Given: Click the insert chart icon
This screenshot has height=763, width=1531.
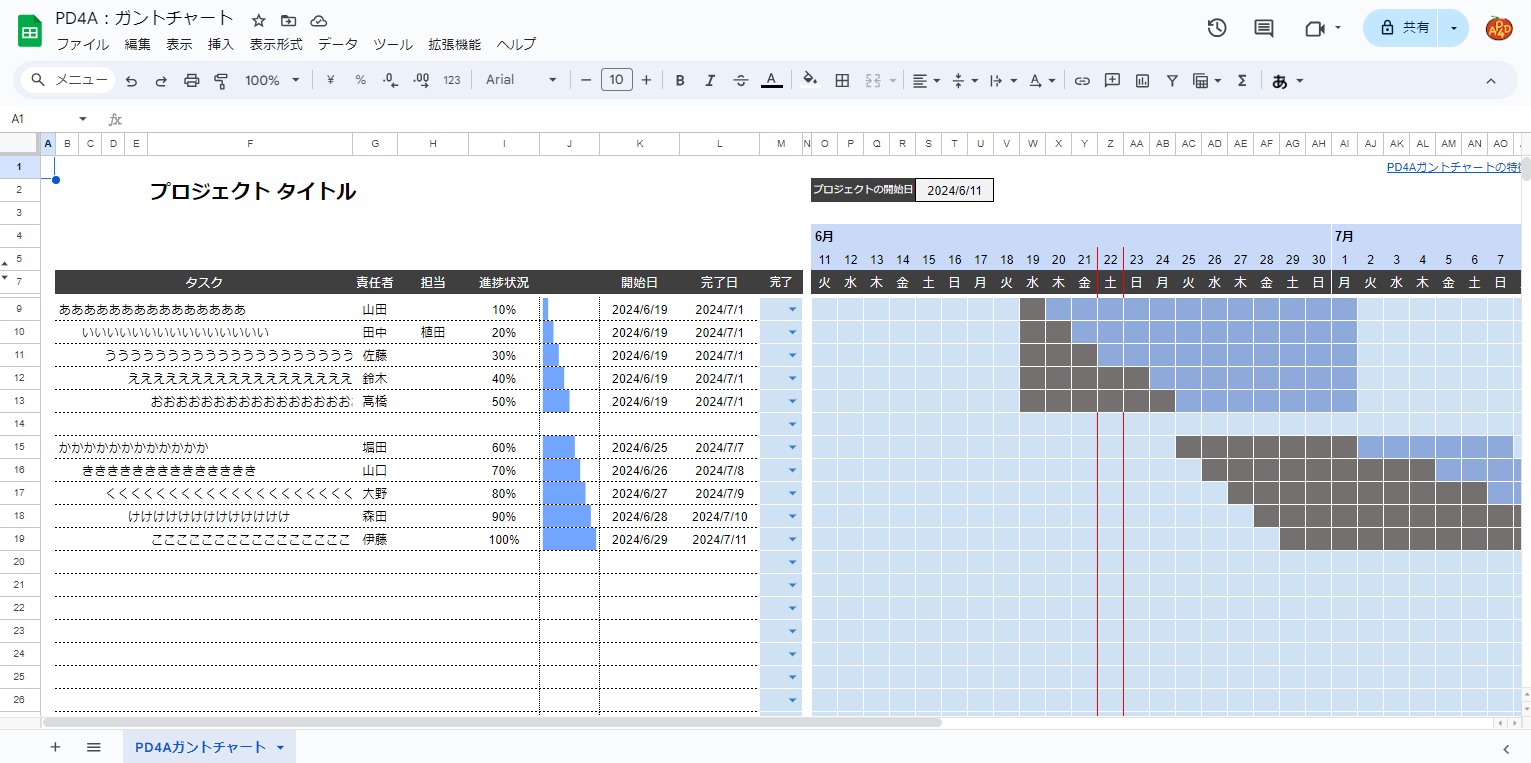Looking at the screenshot, I should click(x=1142, y=81).
